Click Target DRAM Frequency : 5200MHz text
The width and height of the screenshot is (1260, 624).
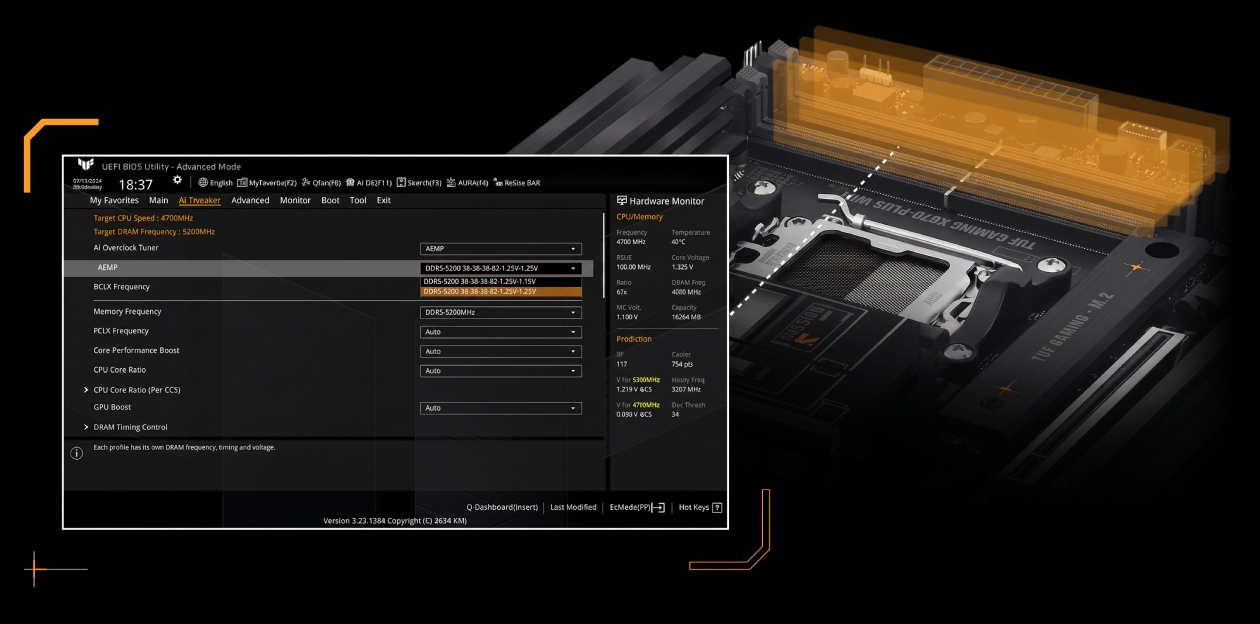154,231
